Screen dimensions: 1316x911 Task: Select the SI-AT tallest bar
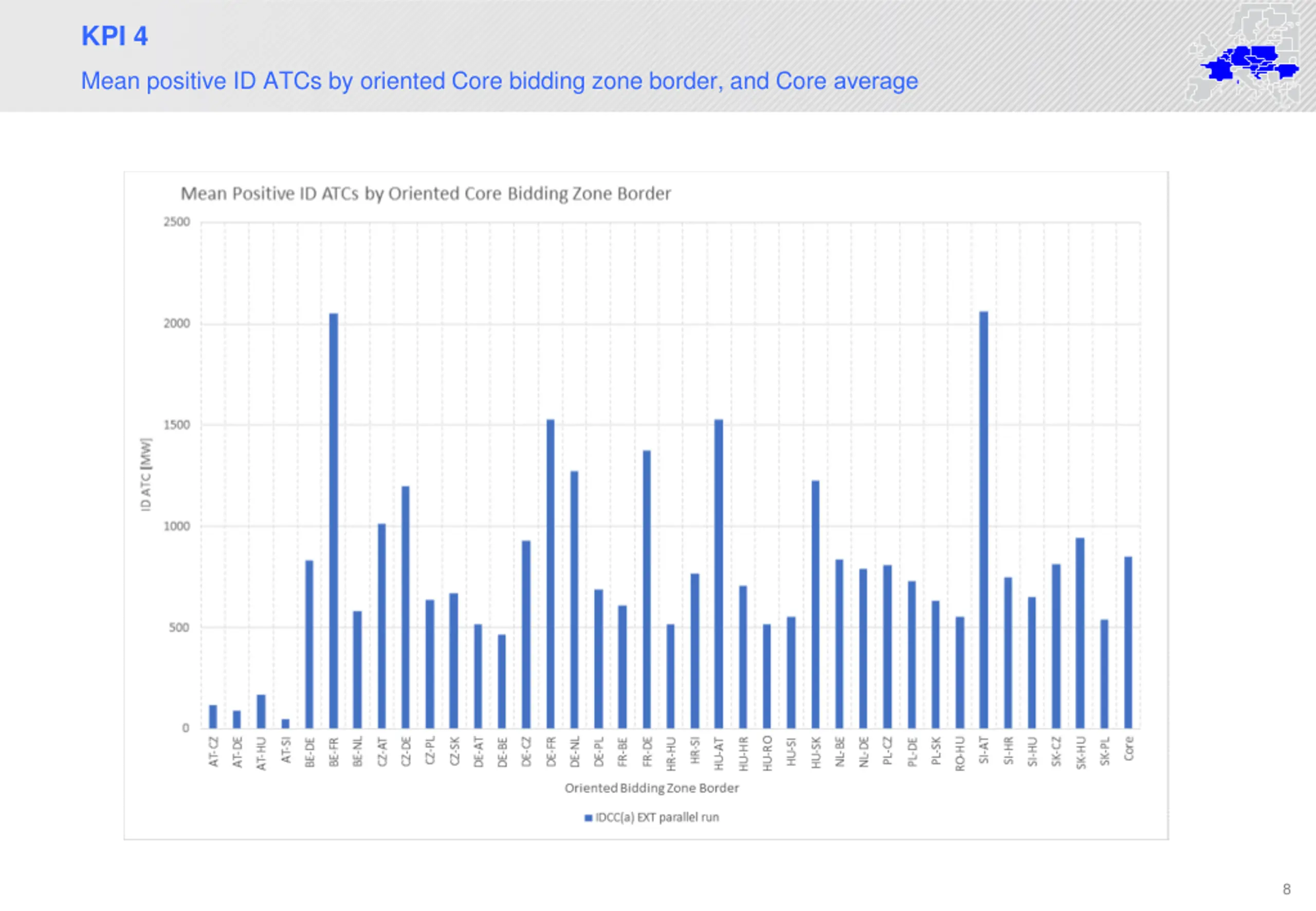coord(983,520)
